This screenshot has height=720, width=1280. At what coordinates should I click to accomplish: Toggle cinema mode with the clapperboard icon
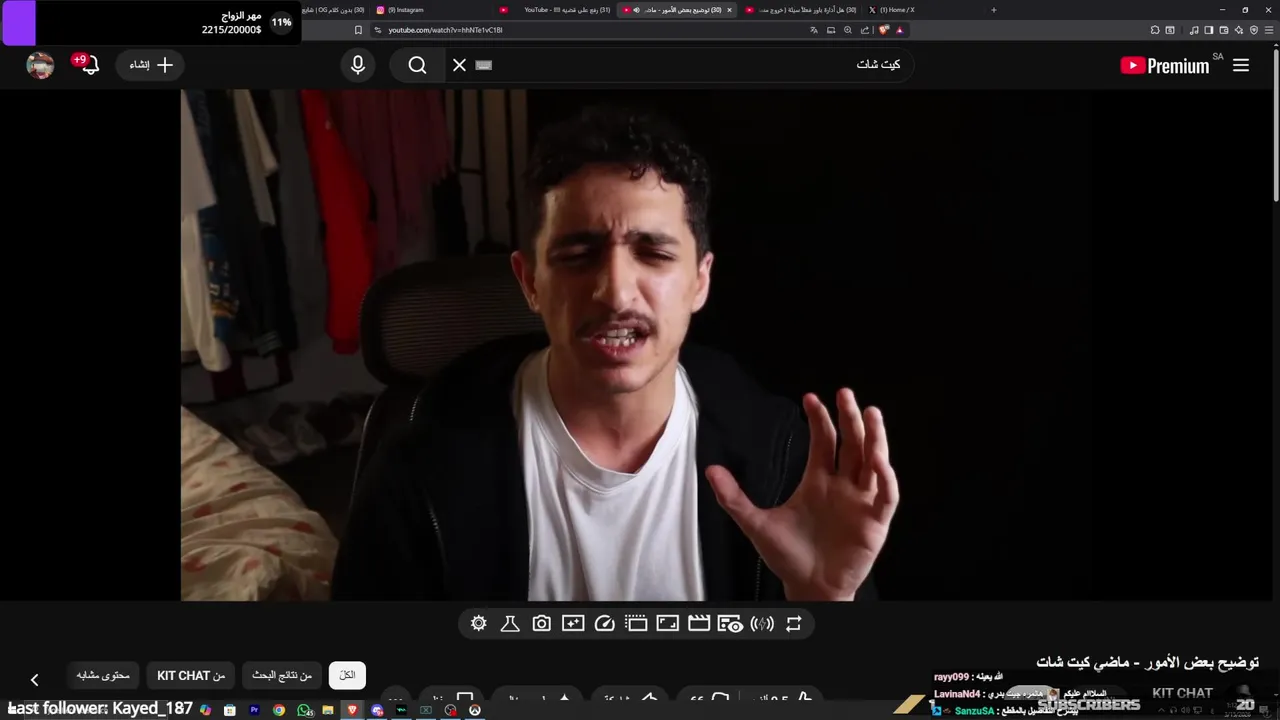click(699, 624)
